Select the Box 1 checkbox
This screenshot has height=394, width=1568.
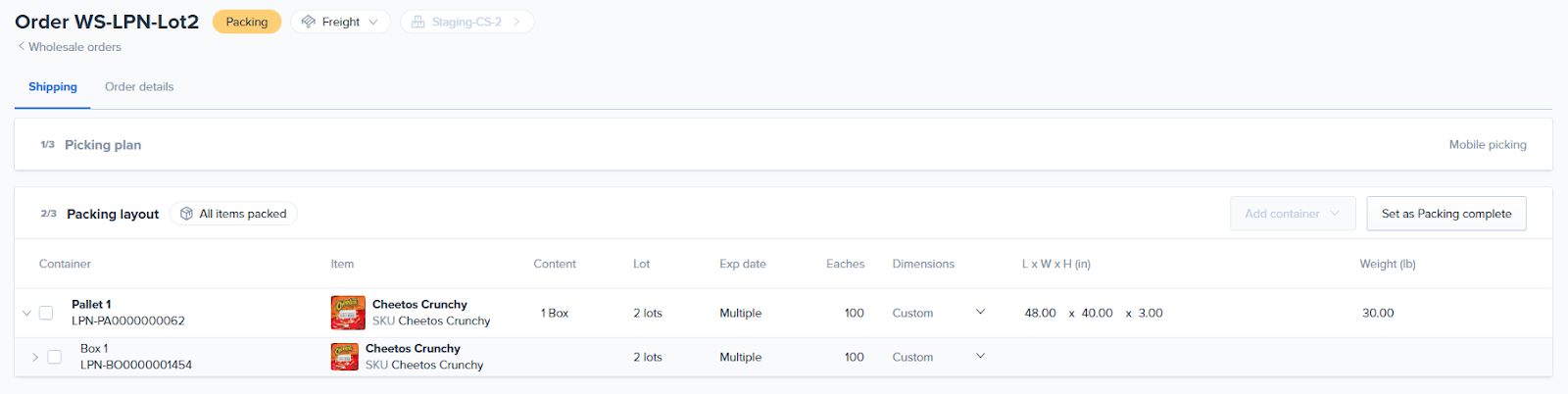pyautogui.click(x=55, y=358)
